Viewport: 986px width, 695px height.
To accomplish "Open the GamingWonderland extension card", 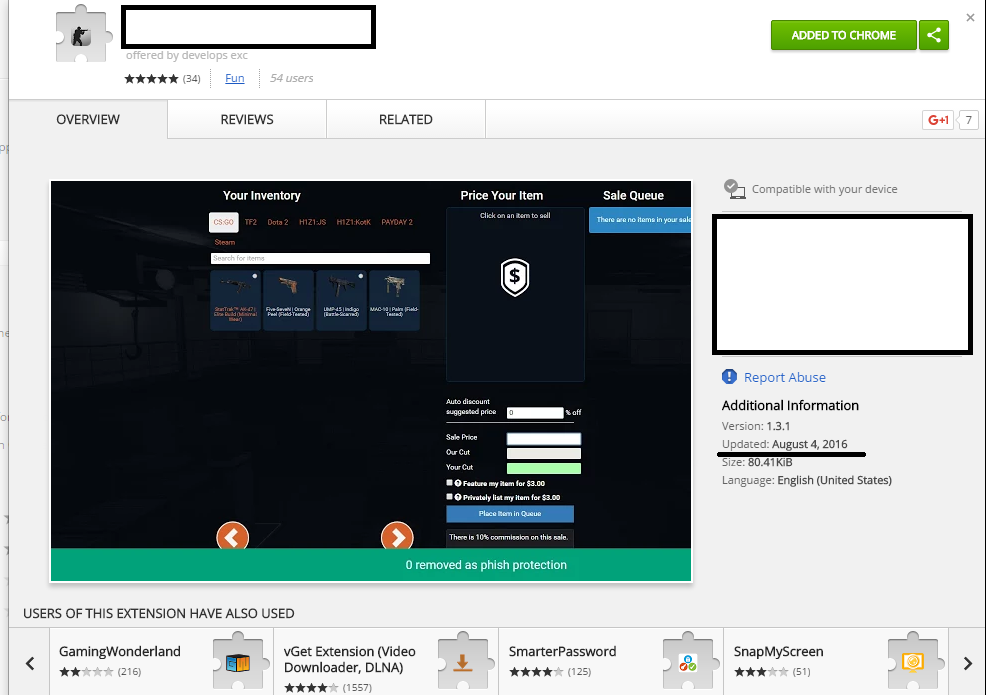I will click(x=162, y=661).
